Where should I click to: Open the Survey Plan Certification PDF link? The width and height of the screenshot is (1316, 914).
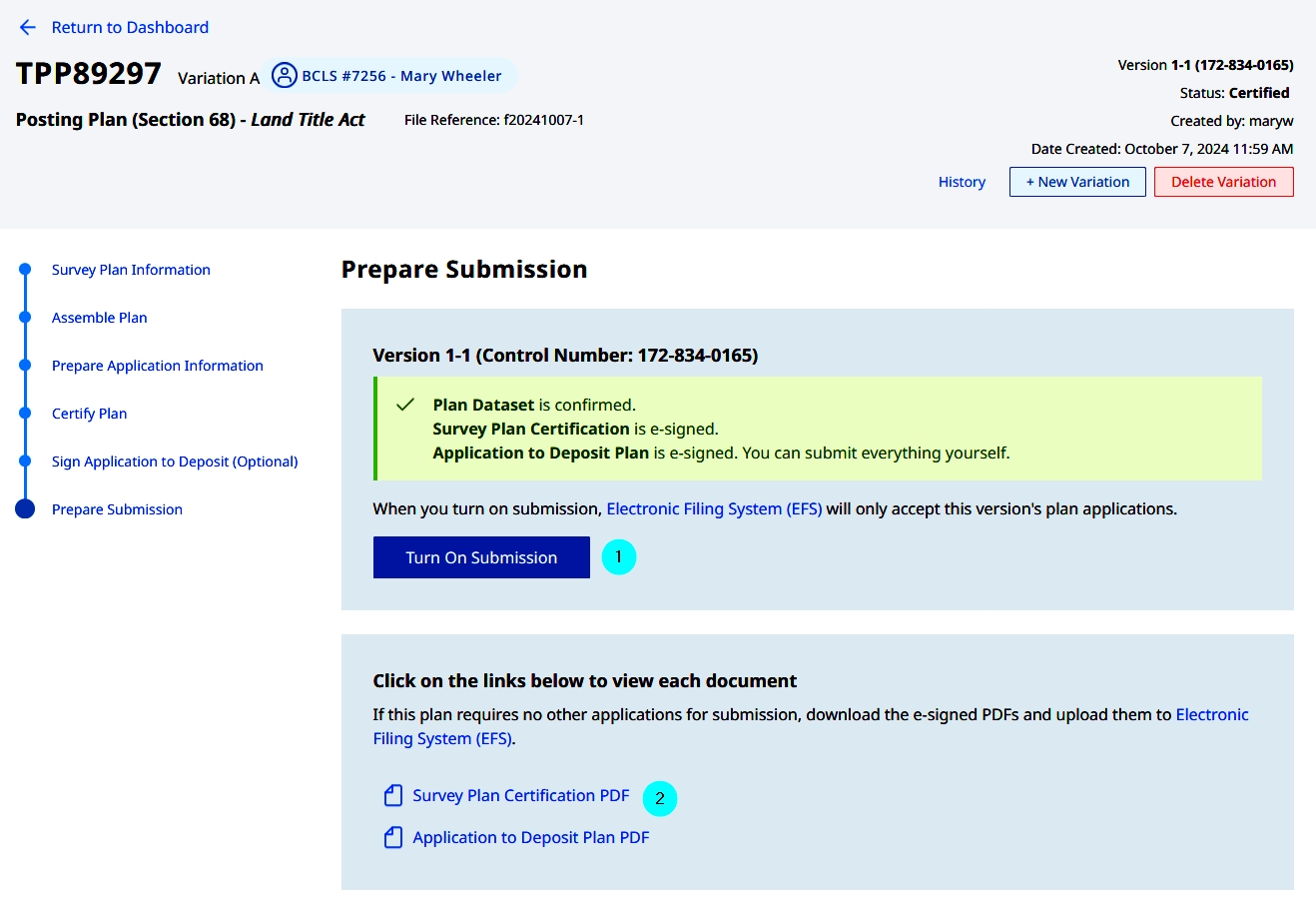tap(521, 795)
